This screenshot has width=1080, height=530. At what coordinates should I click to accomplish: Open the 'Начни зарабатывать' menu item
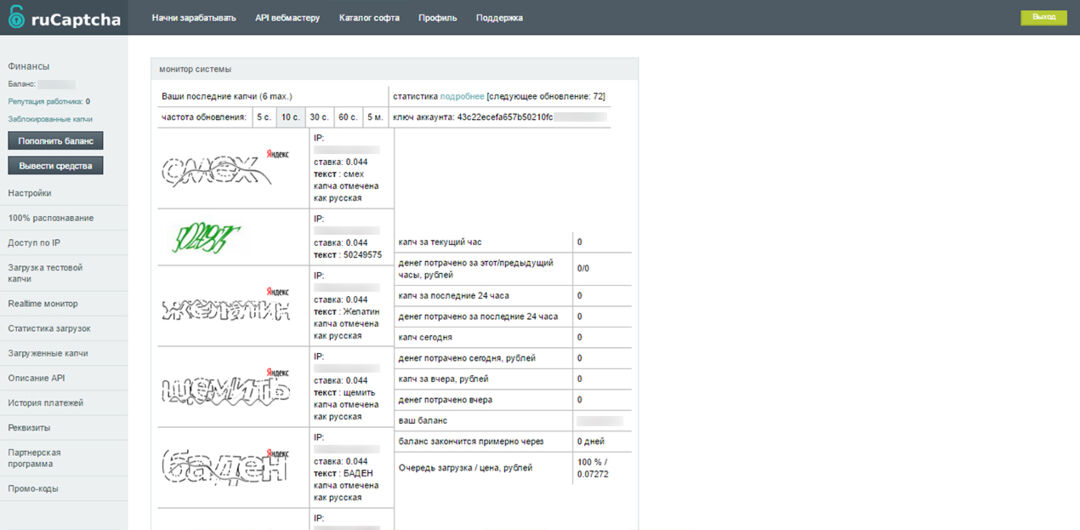pos(194,18)
